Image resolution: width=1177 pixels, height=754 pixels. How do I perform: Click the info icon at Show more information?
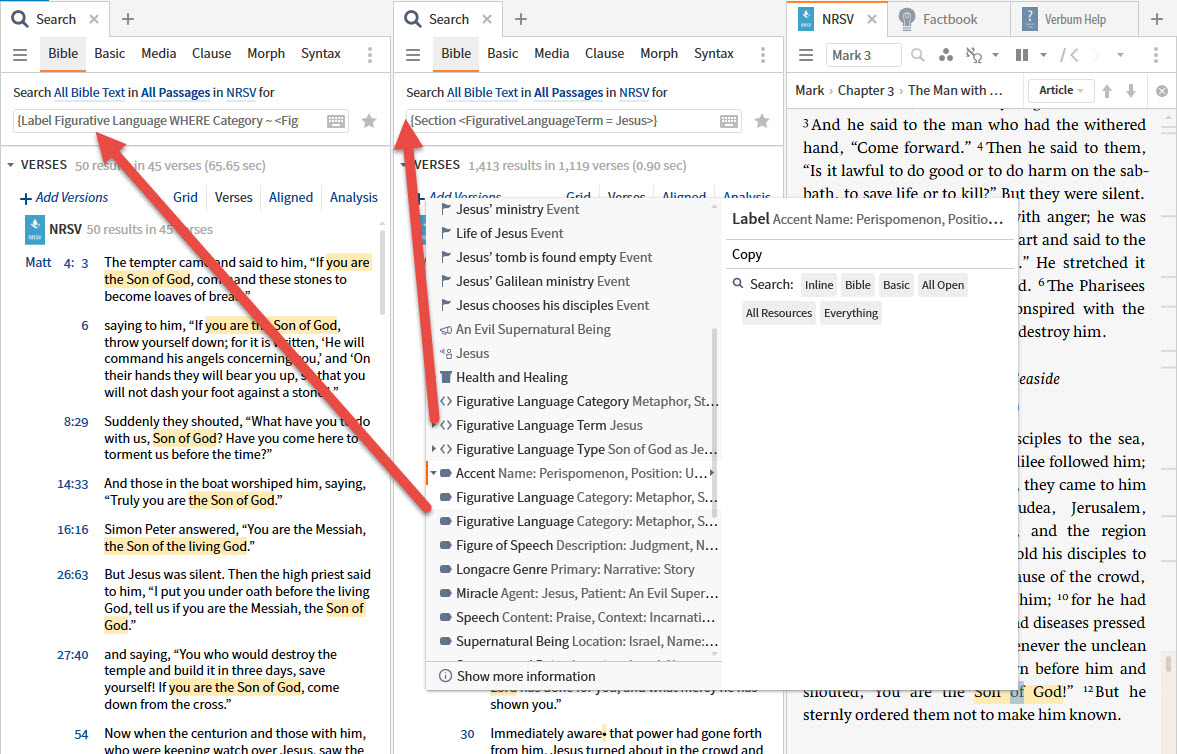click(x=445, y=676)
